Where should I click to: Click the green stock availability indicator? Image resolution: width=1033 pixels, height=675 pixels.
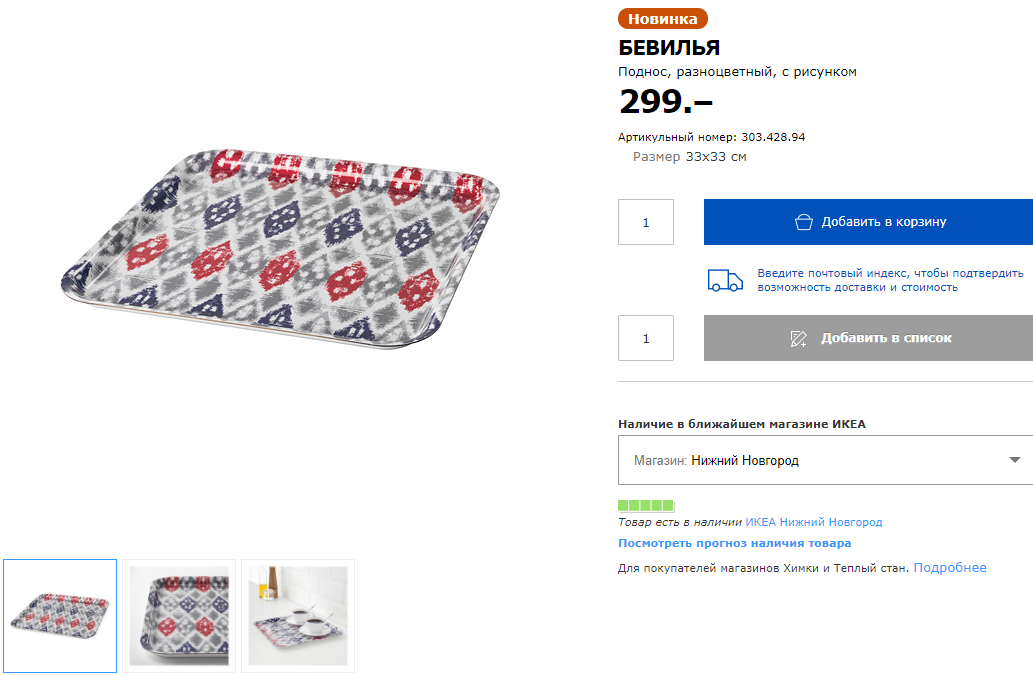(x=646, y=505)
